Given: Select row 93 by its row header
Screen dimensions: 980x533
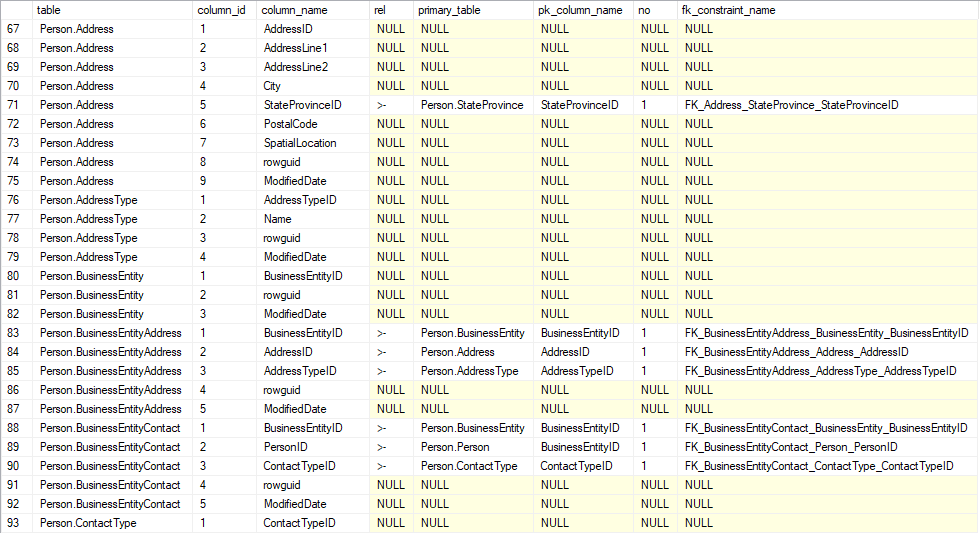Looking at the screenshot, I should pyautogui.click(x=16, y=523).
